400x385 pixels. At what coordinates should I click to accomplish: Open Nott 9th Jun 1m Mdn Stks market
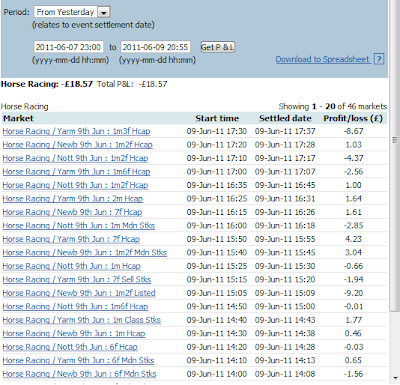(x=79, y=226)
